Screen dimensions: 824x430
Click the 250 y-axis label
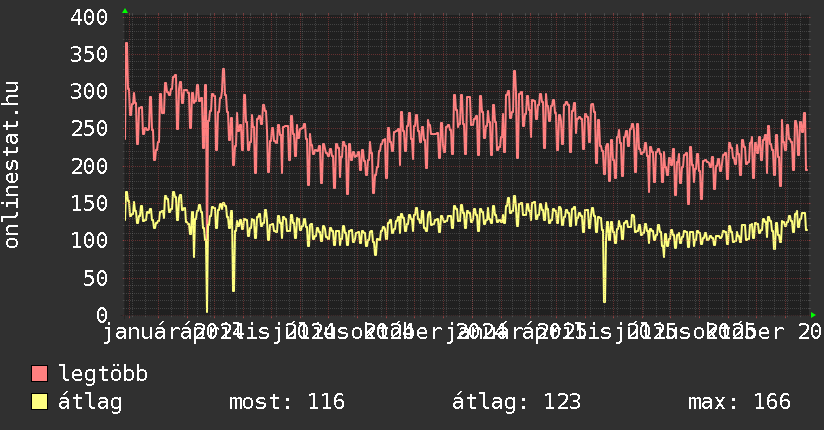[90, 128]
